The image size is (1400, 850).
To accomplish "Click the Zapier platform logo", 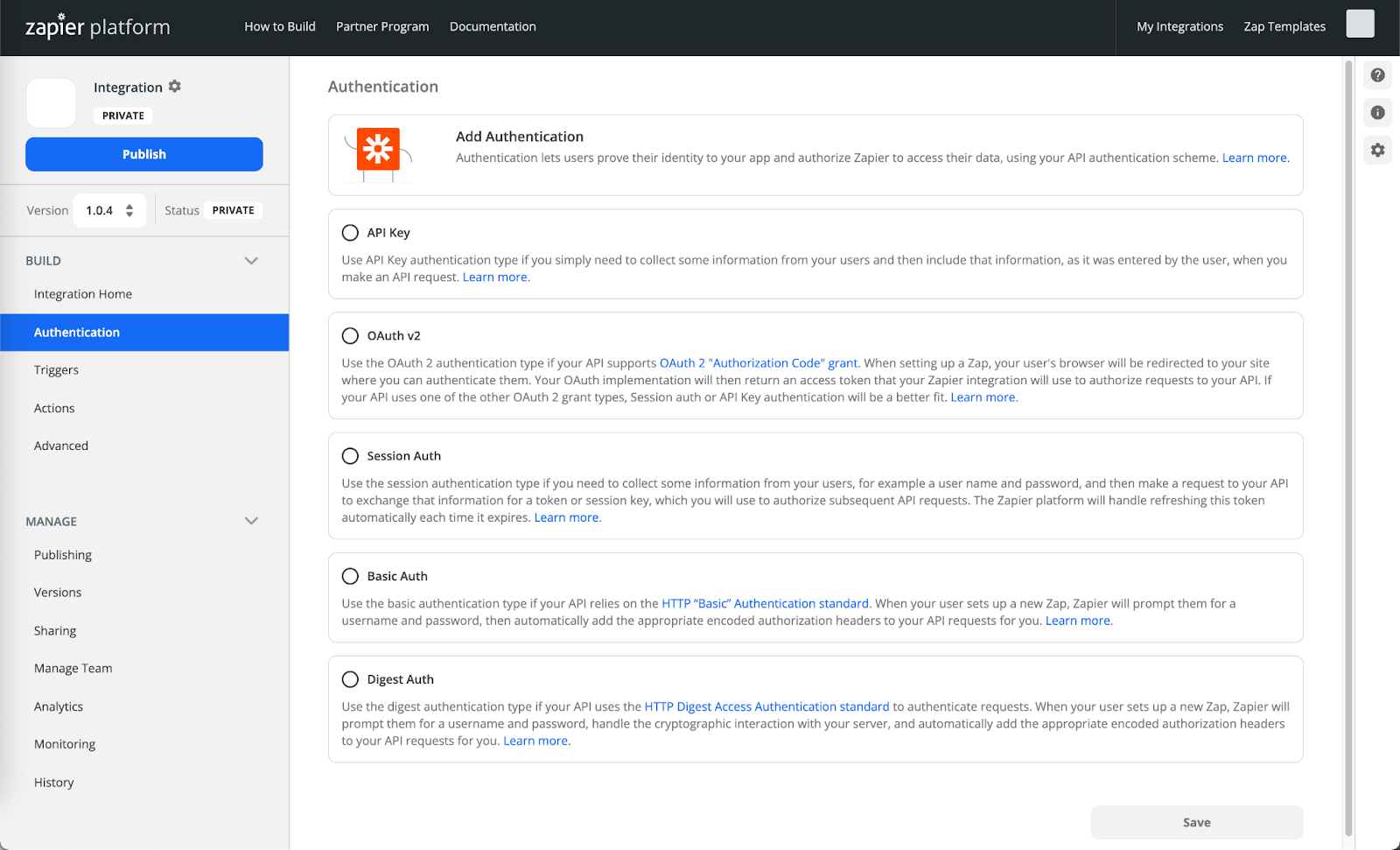I will point(98,27).
